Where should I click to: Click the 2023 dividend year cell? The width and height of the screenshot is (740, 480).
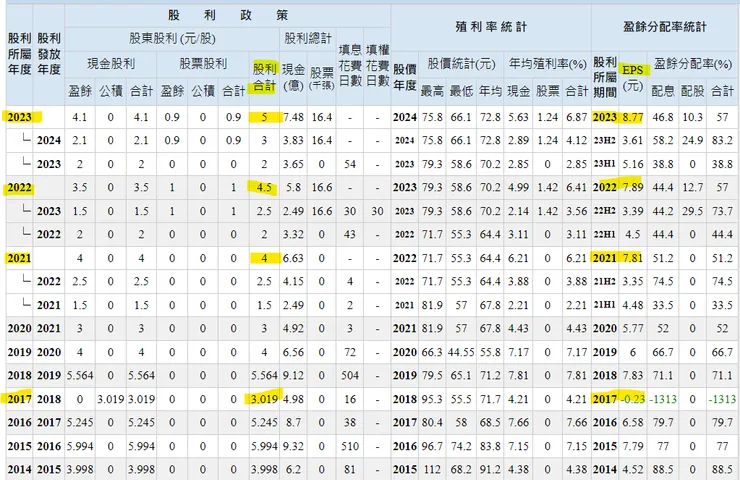tap(19, 117)
